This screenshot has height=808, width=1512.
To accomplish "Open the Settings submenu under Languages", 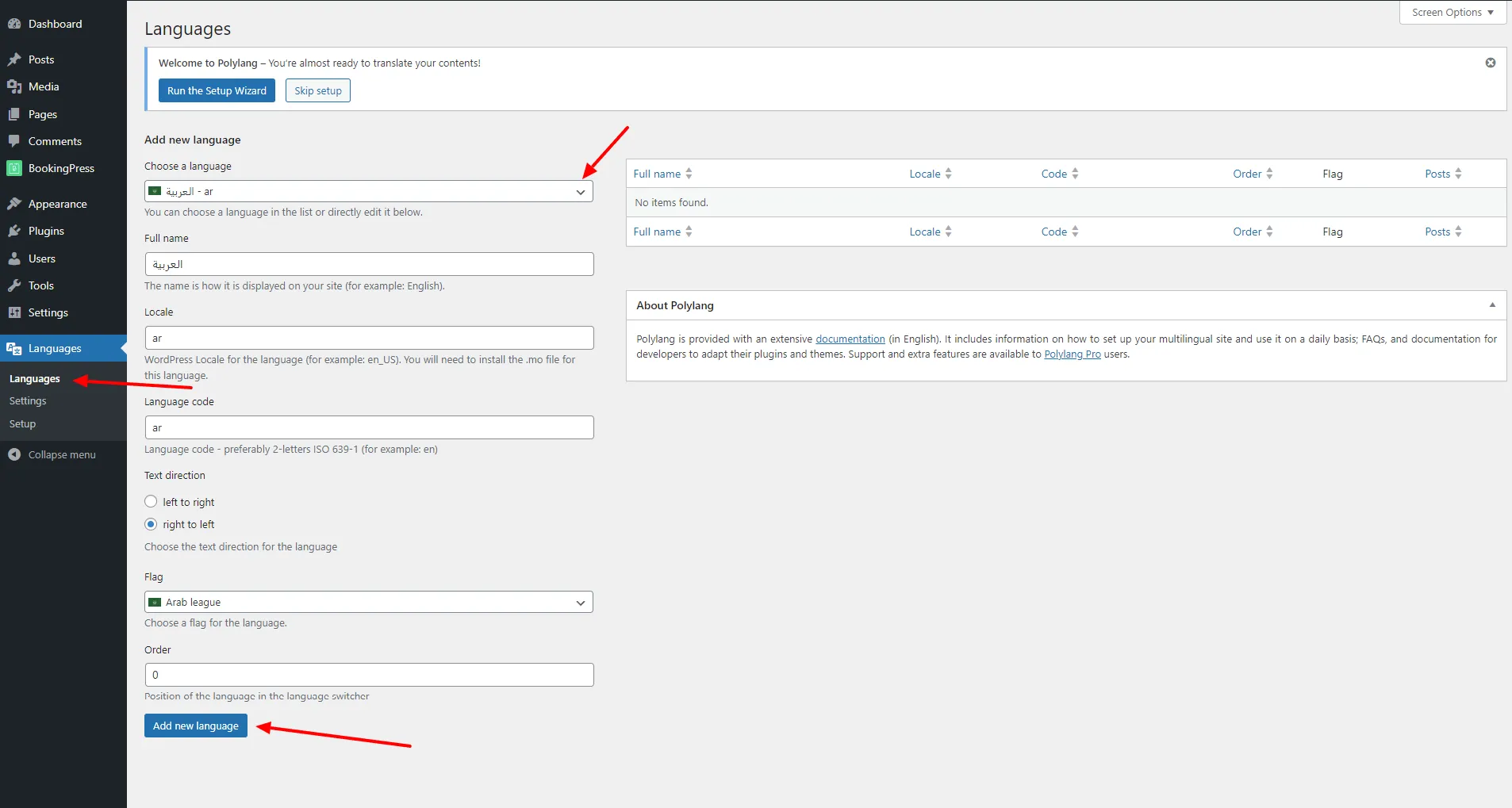I will tap(28, 401).
